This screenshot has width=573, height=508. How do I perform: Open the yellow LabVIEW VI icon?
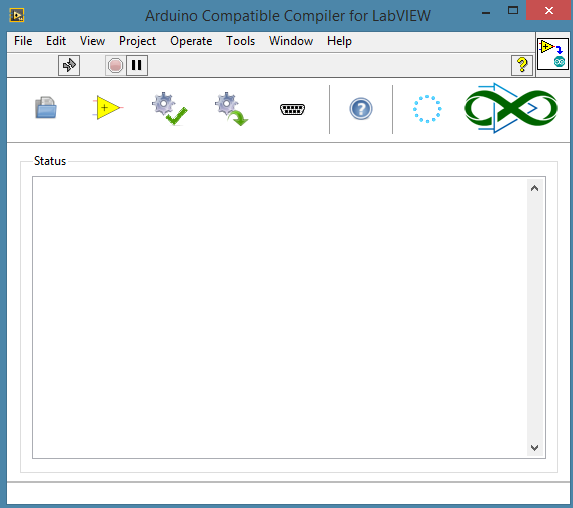click(108, 108)
